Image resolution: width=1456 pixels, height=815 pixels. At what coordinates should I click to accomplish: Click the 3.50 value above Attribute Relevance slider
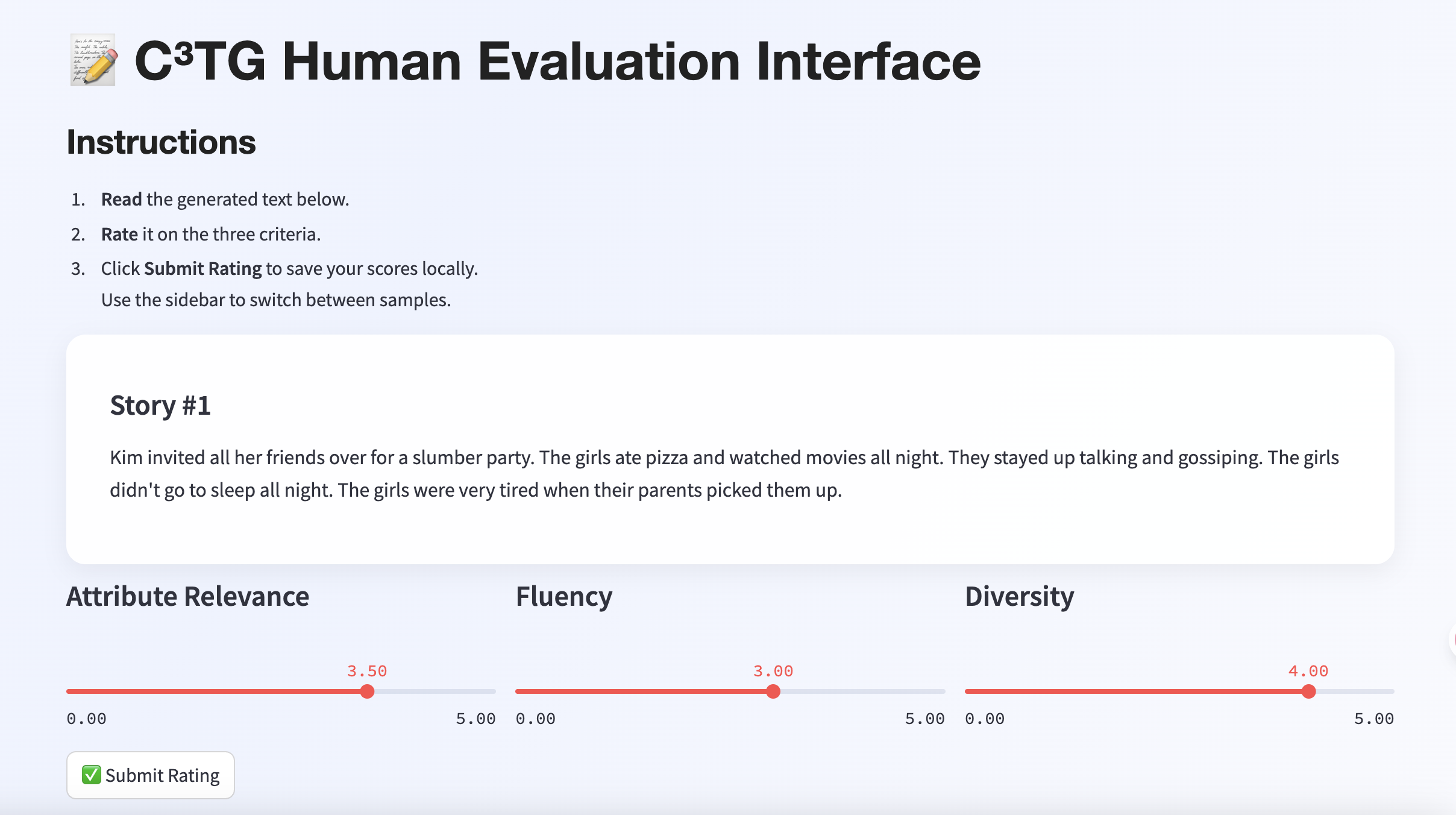point(367,671)
